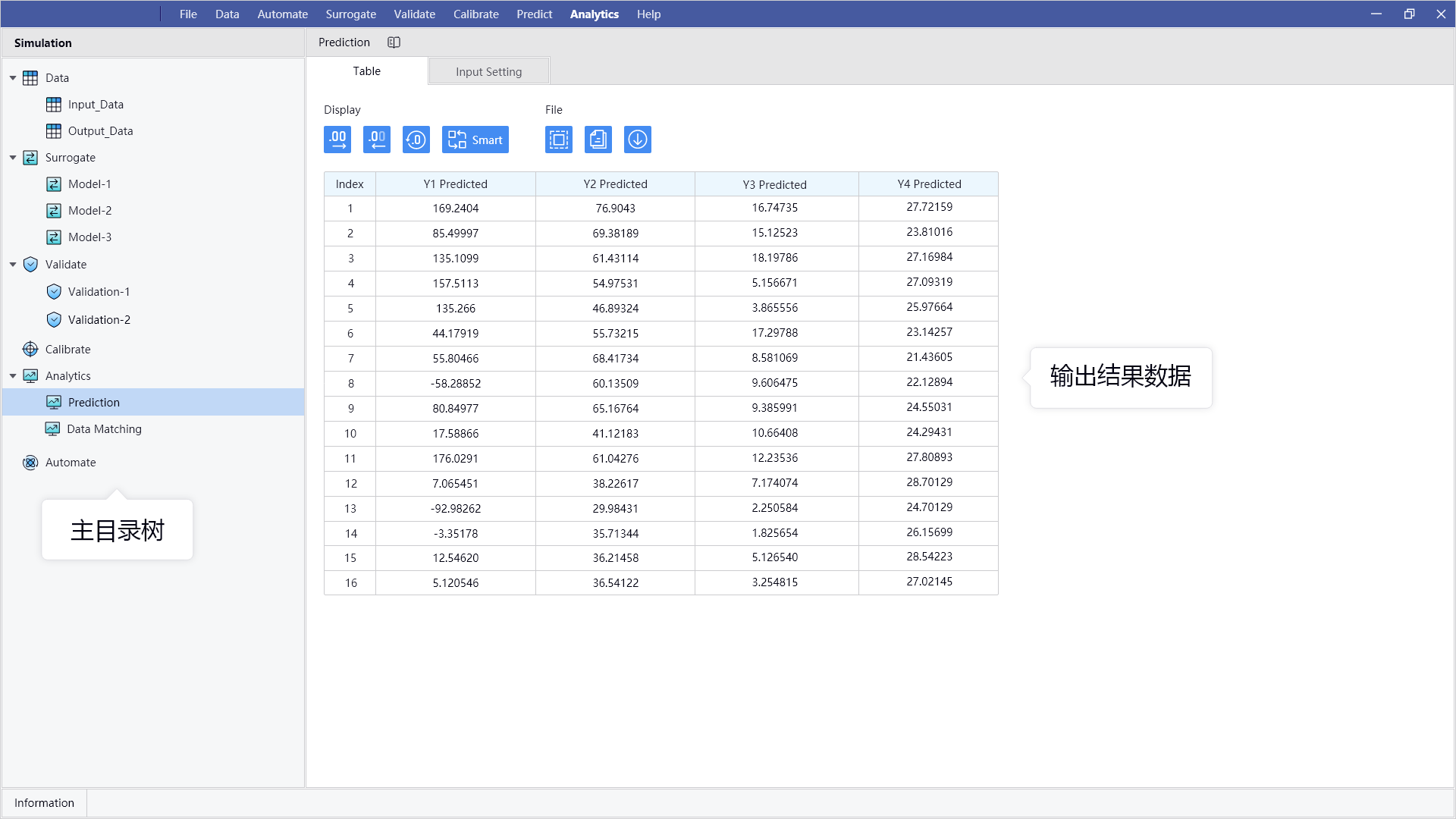This screenshot has width=1456, height=819.
Task: Click the Smart display button
Action: click(475, 140)
